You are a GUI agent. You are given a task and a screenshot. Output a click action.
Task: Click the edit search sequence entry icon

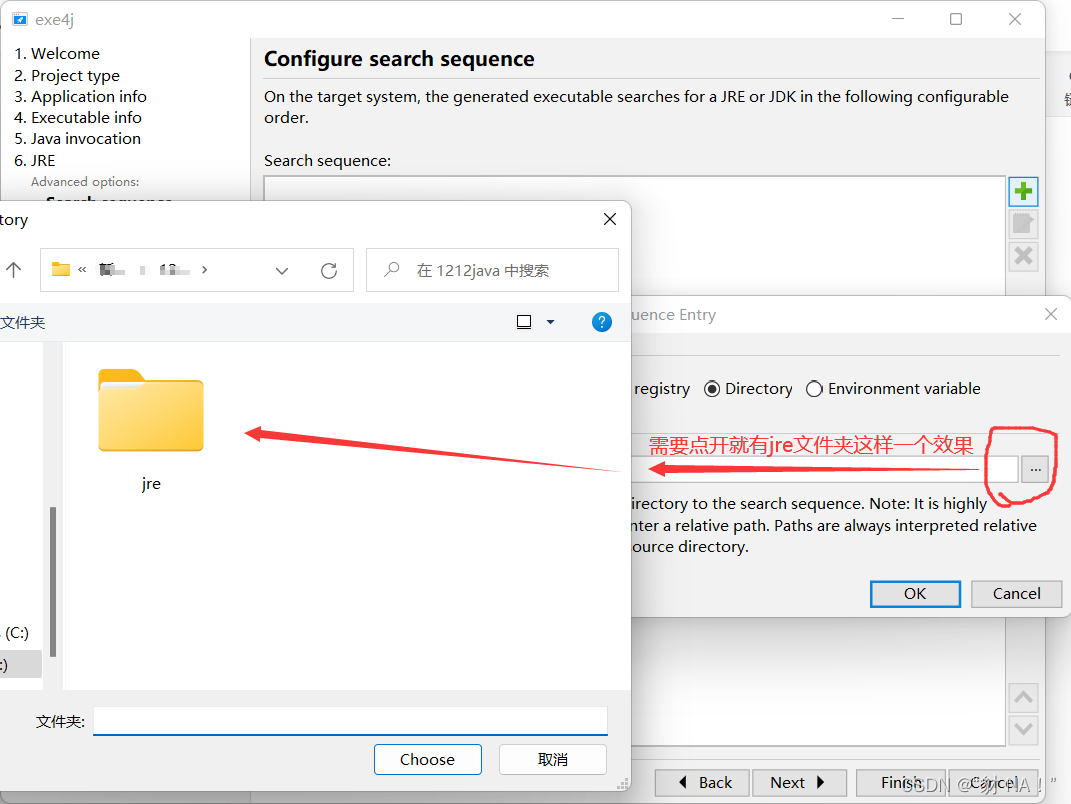[x=1023, y=223]
